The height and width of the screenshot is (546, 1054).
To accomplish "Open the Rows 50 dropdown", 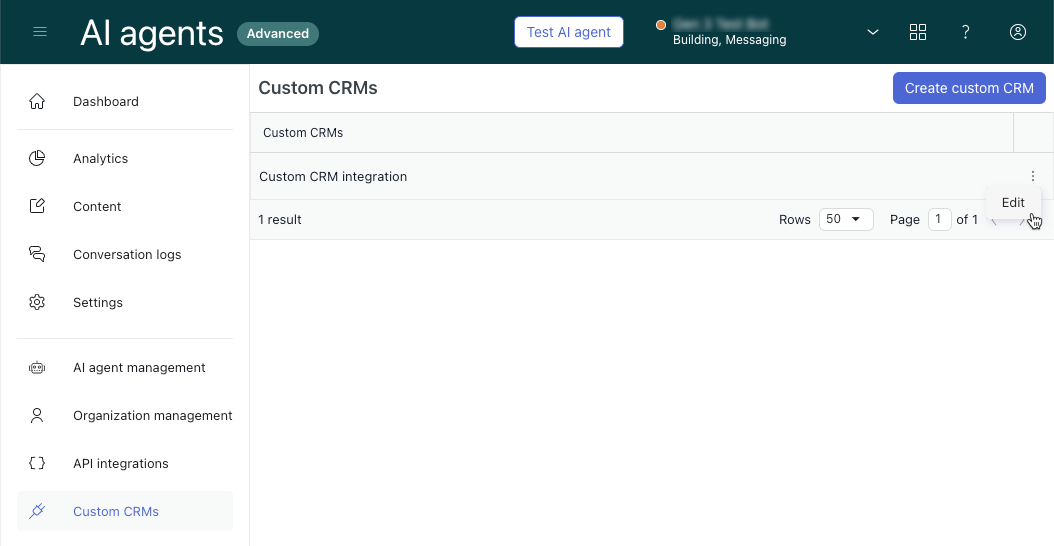I will (846, 219).
